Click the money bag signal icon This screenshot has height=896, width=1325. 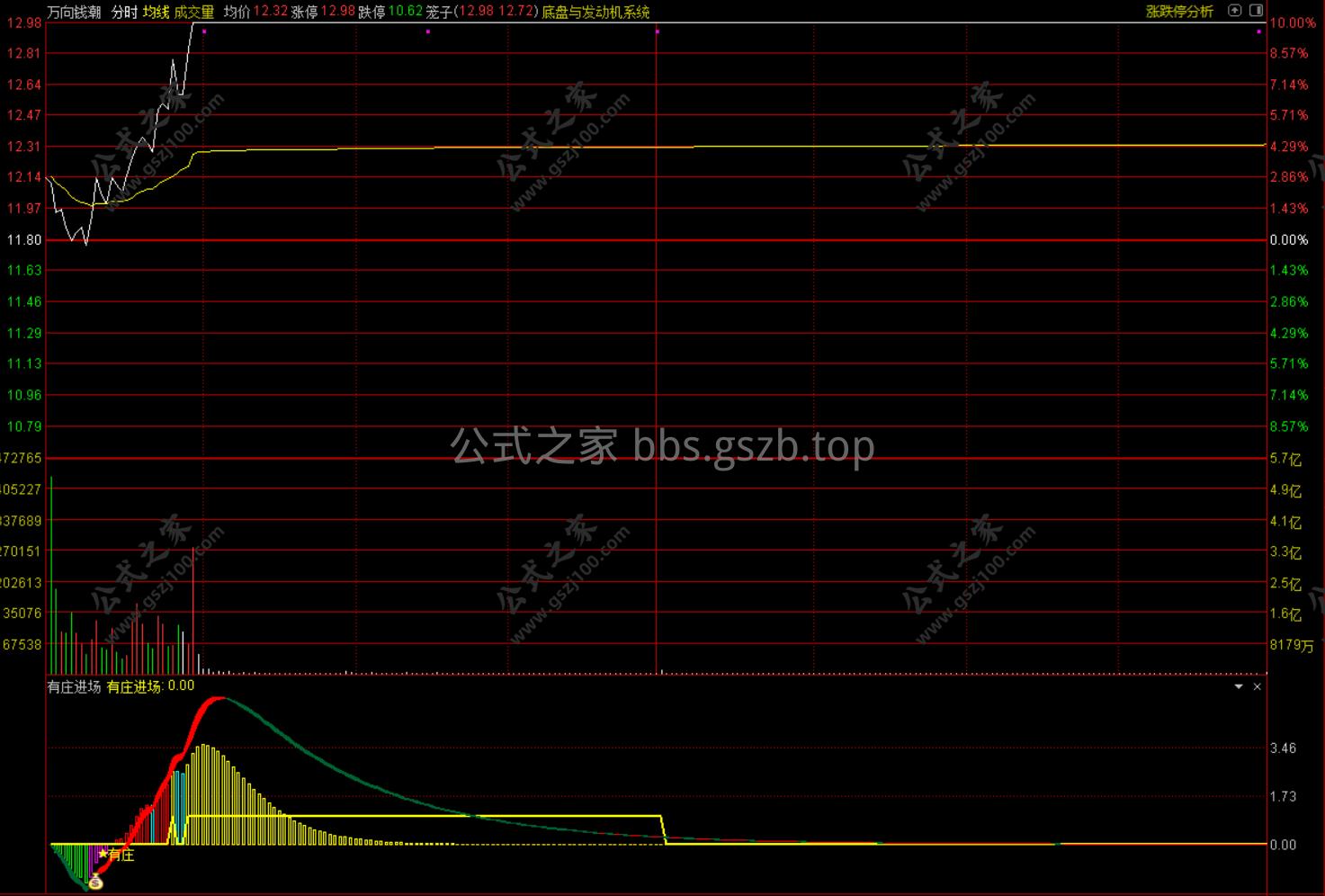click(95, 883)
